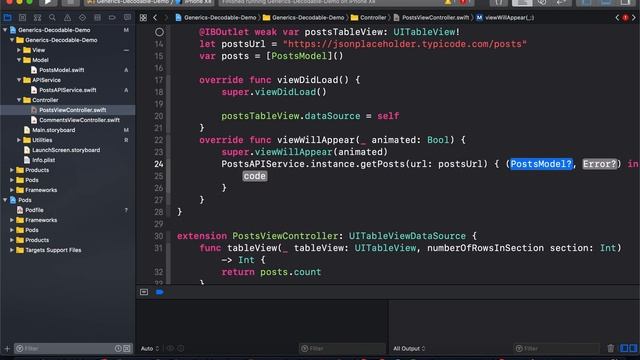
Task: Expand the Targets Support Files folder
Action: (12, 250)
